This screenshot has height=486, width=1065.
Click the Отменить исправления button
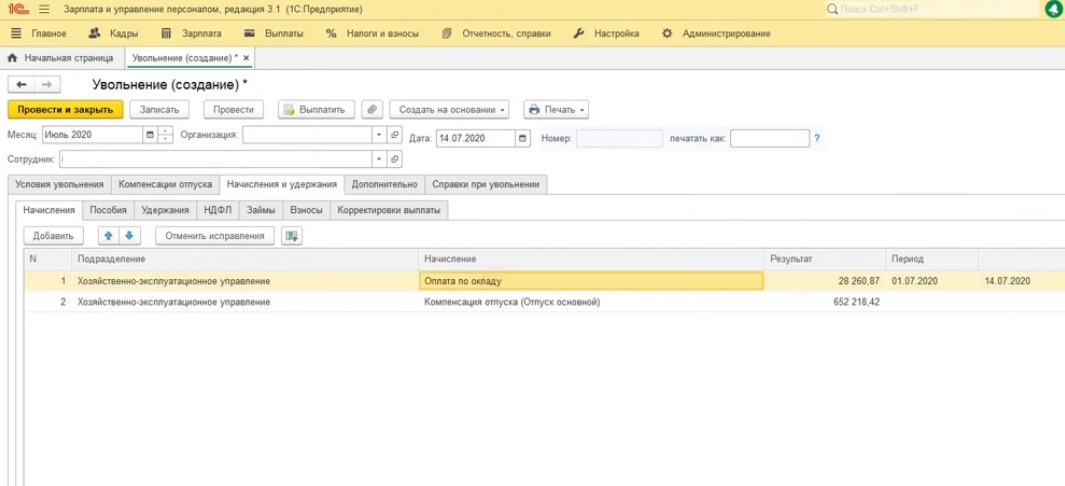pos(214,236)
